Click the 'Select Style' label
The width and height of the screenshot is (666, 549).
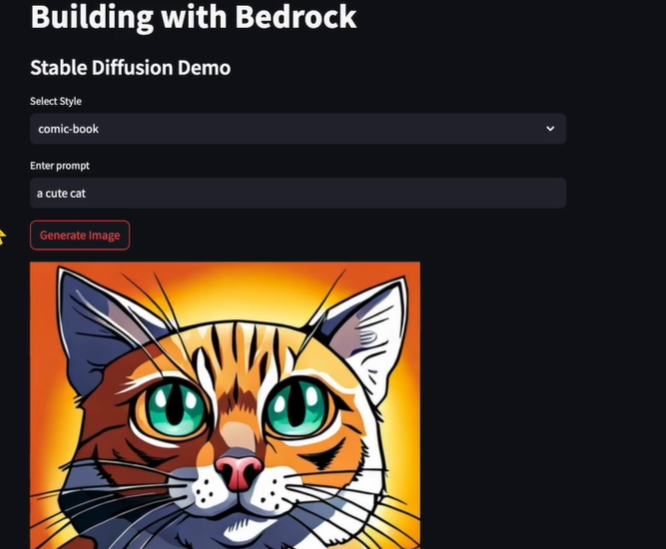coord(56,101)
